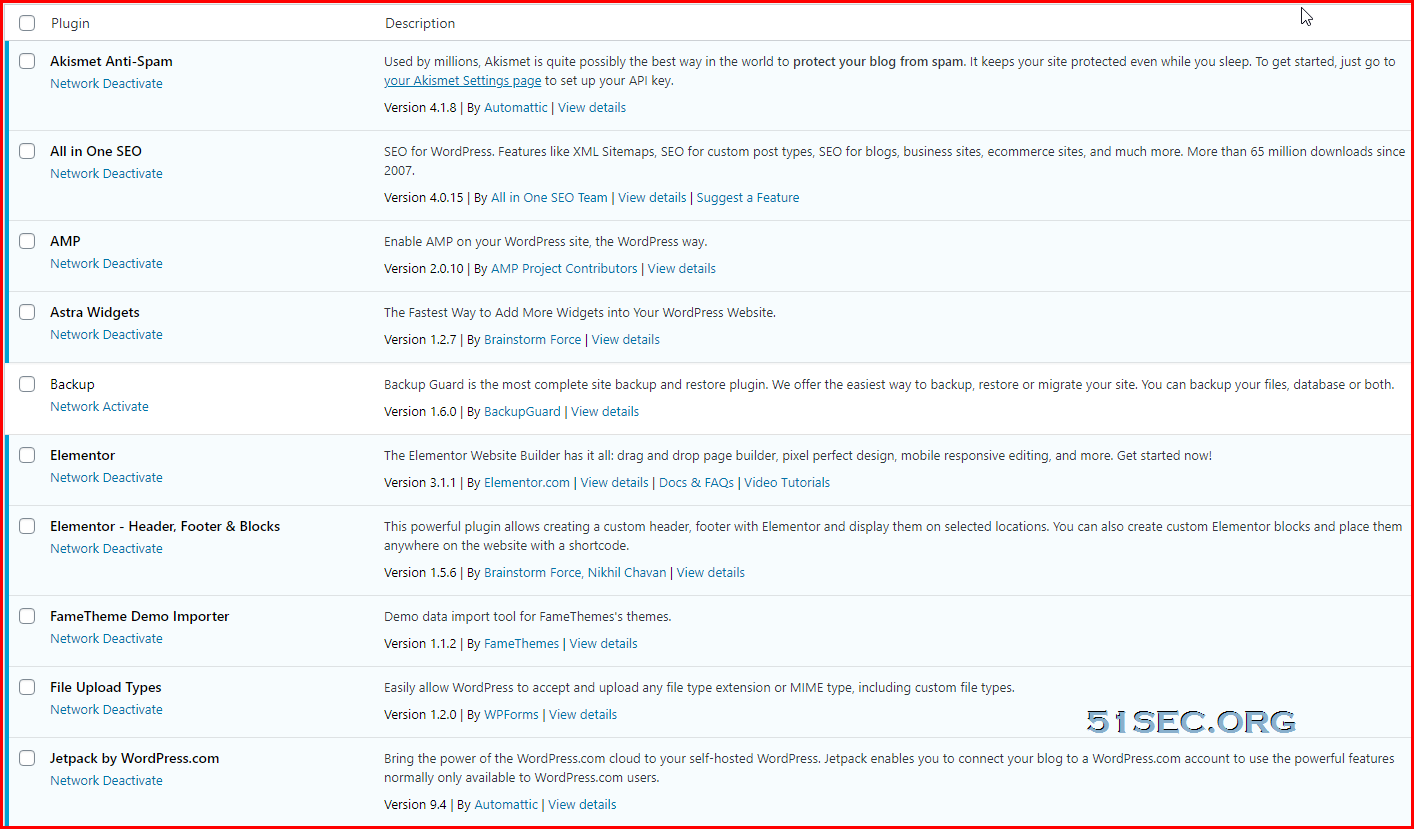
Task: Click Network Deactivate under the plugin named just Elementor
Action: tap(106, 478)
